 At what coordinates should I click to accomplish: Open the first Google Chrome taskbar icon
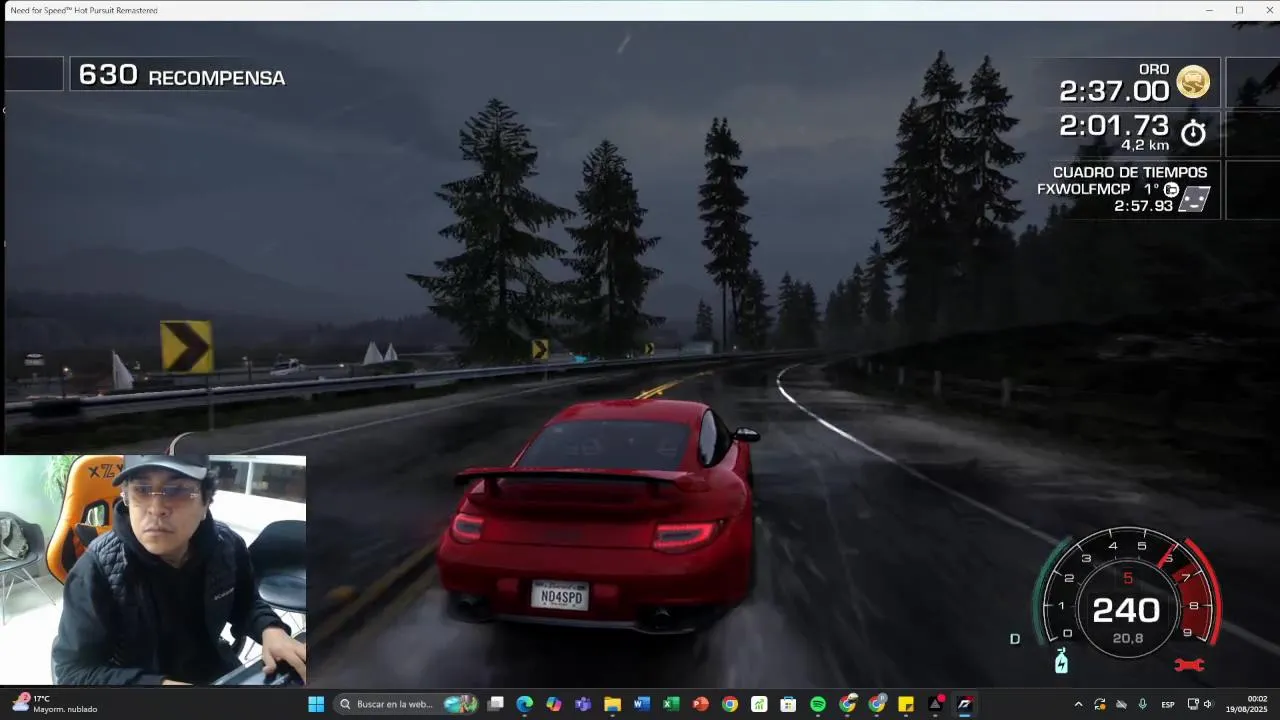730,704
